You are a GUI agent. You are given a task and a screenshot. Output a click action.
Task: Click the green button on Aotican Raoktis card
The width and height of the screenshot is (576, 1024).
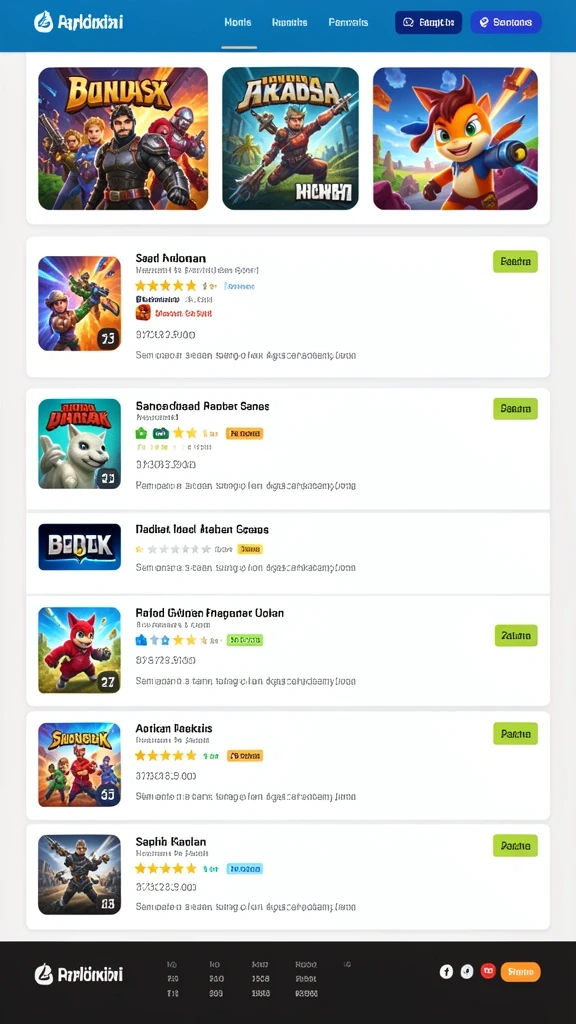[x=515, y=733]
